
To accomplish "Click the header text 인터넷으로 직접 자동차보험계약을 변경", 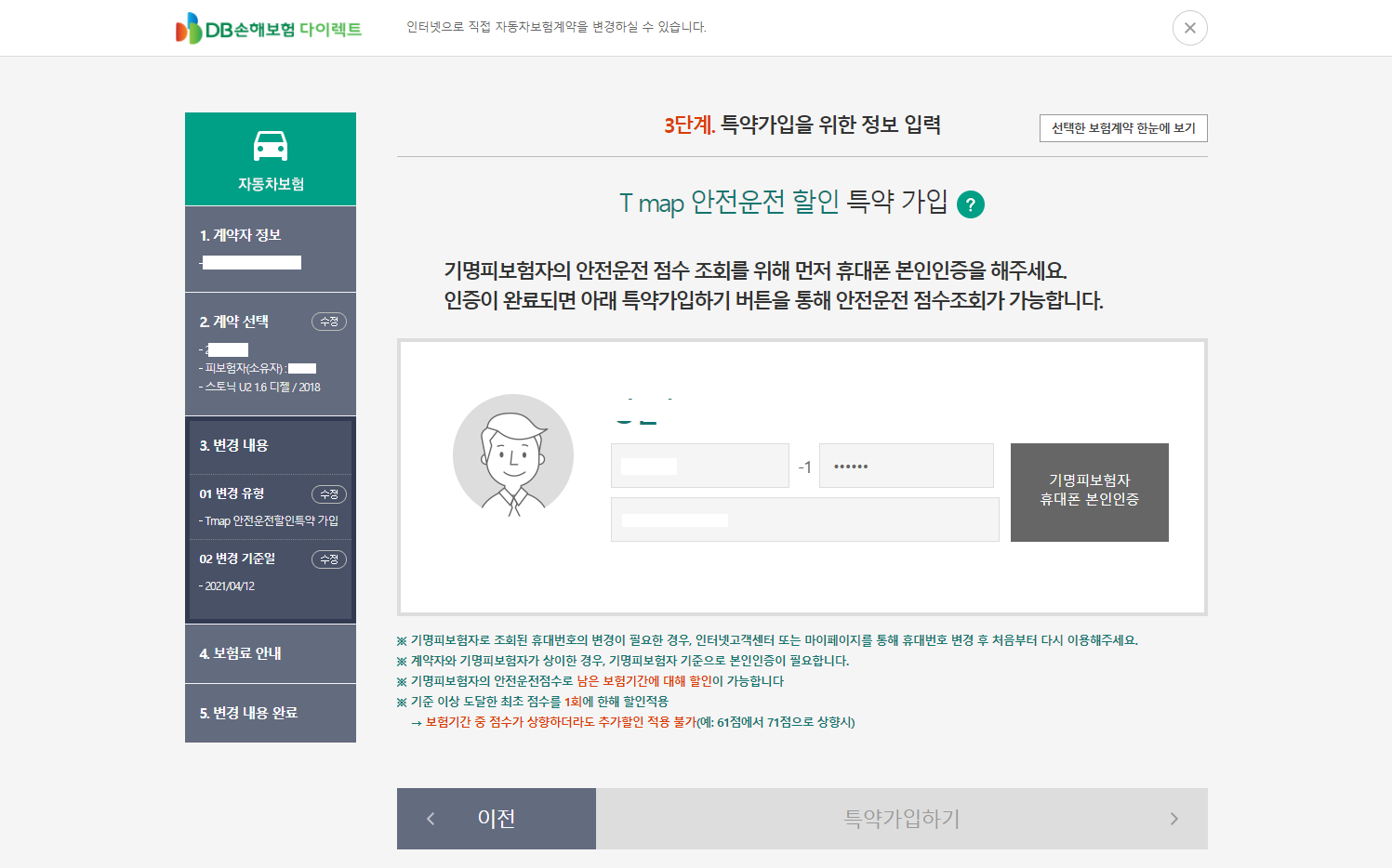I will click(x=556, y=27).
